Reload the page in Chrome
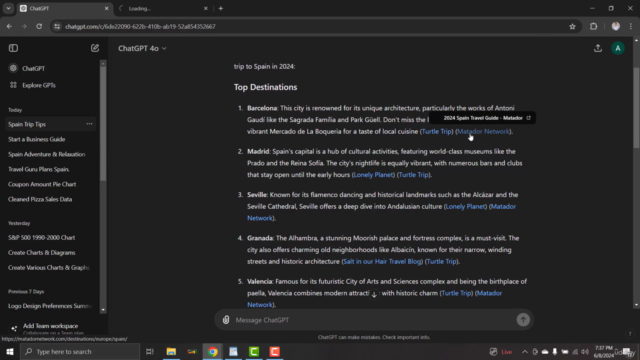Screen dimensions: 640x360 coord(39,27)
